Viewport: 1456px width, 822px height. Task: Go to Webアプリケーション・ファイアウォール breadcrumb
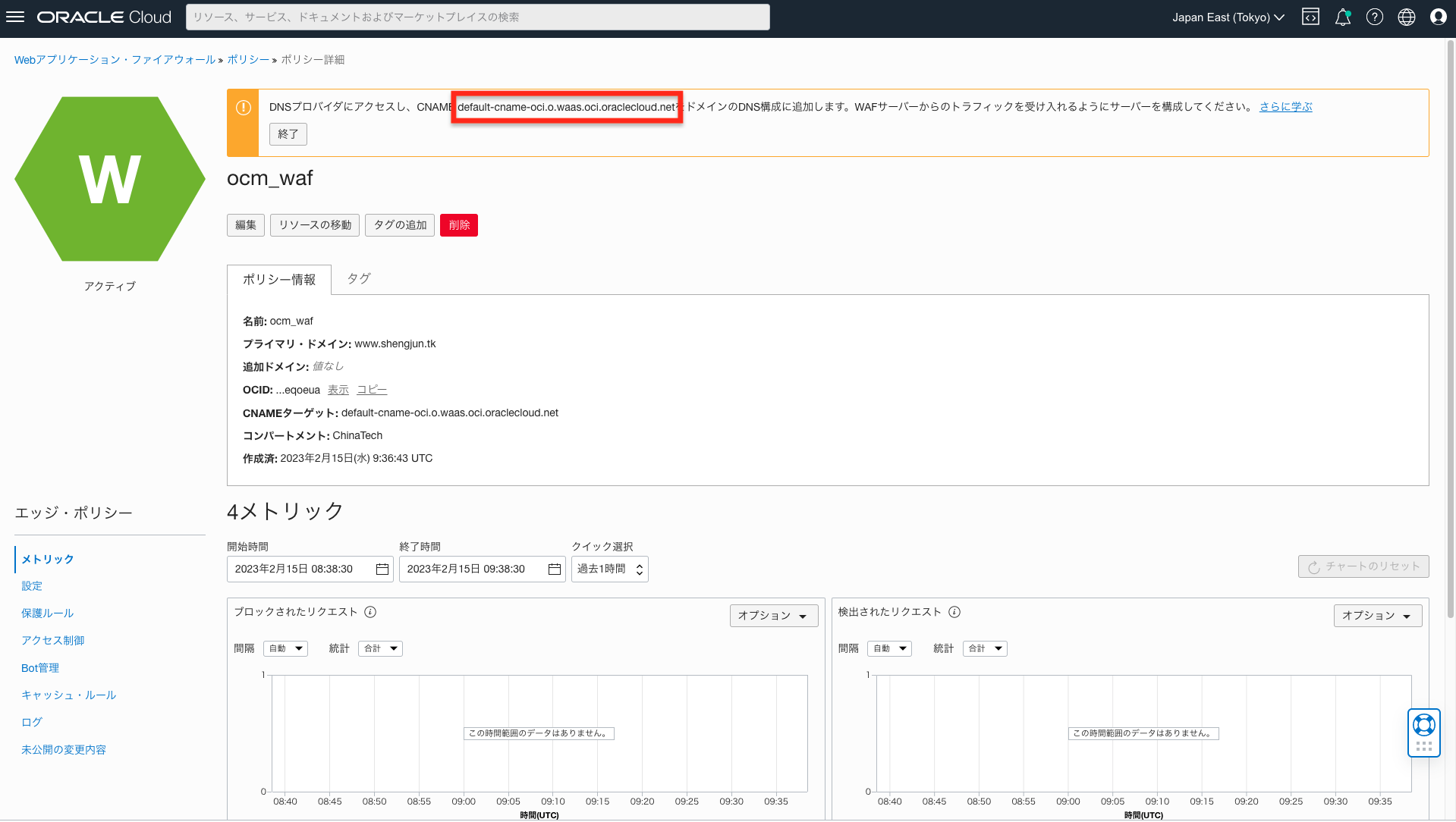point(115,60)
